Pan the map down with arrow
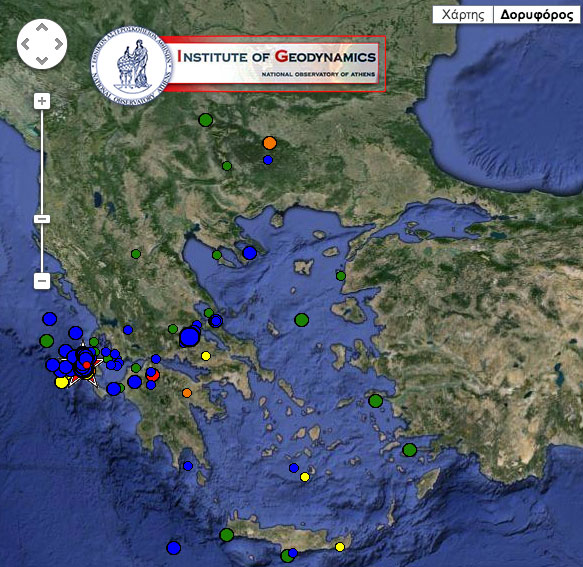583x567 pixels. (42, 60)
